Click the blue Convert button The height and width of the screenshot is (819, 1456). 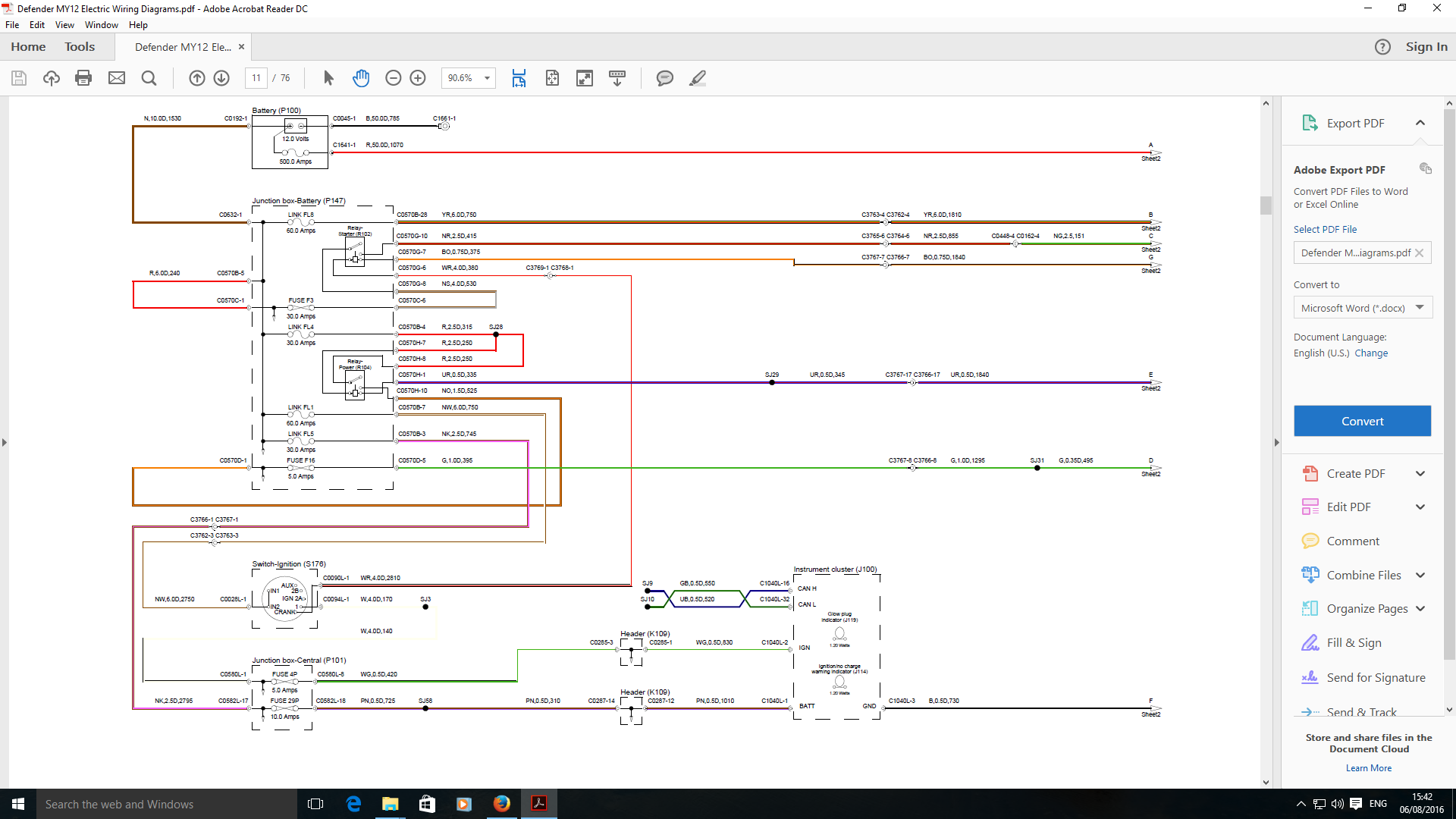(1362, 422)
